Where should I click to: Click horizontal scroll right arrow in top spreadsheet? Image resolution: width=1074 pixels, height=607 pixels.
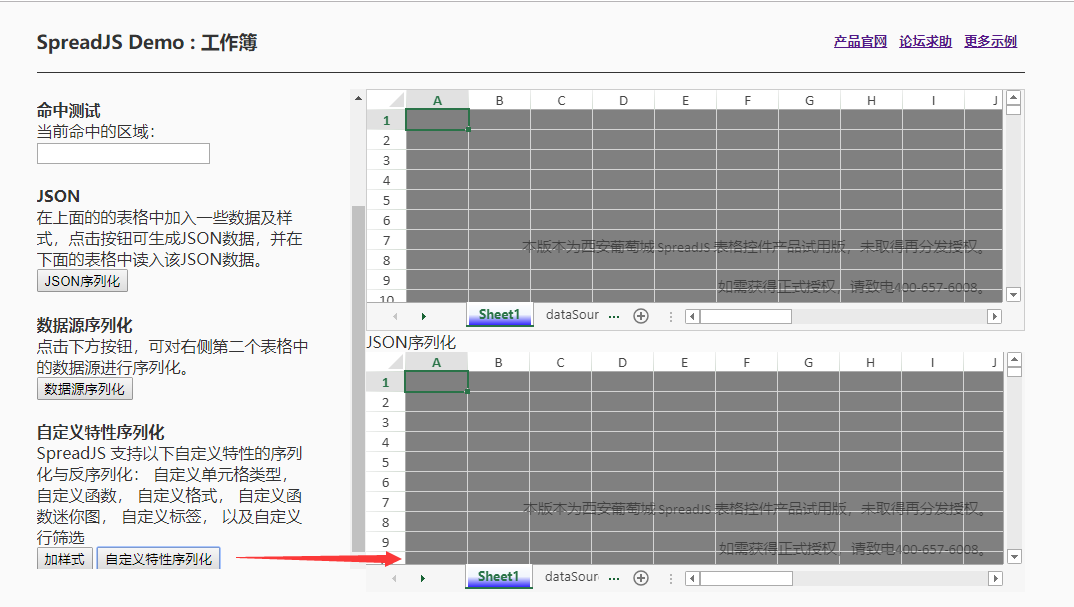(x=994, y=317)
